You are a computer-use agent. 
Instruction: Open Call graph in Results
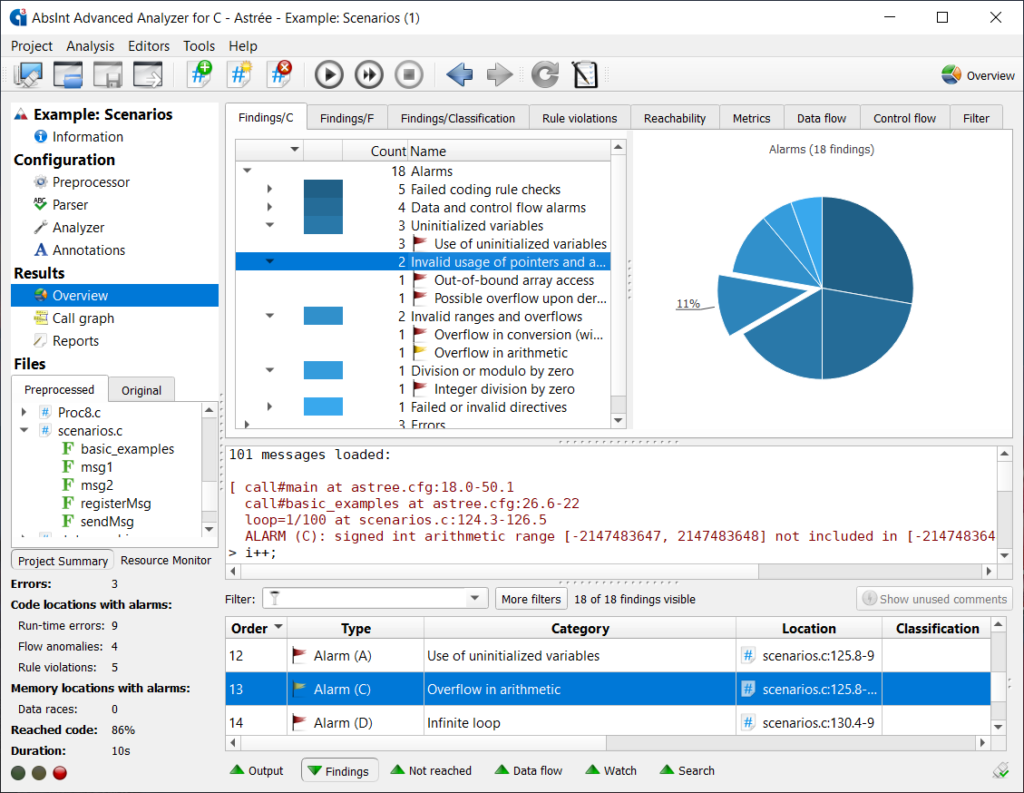coord(83,318)
